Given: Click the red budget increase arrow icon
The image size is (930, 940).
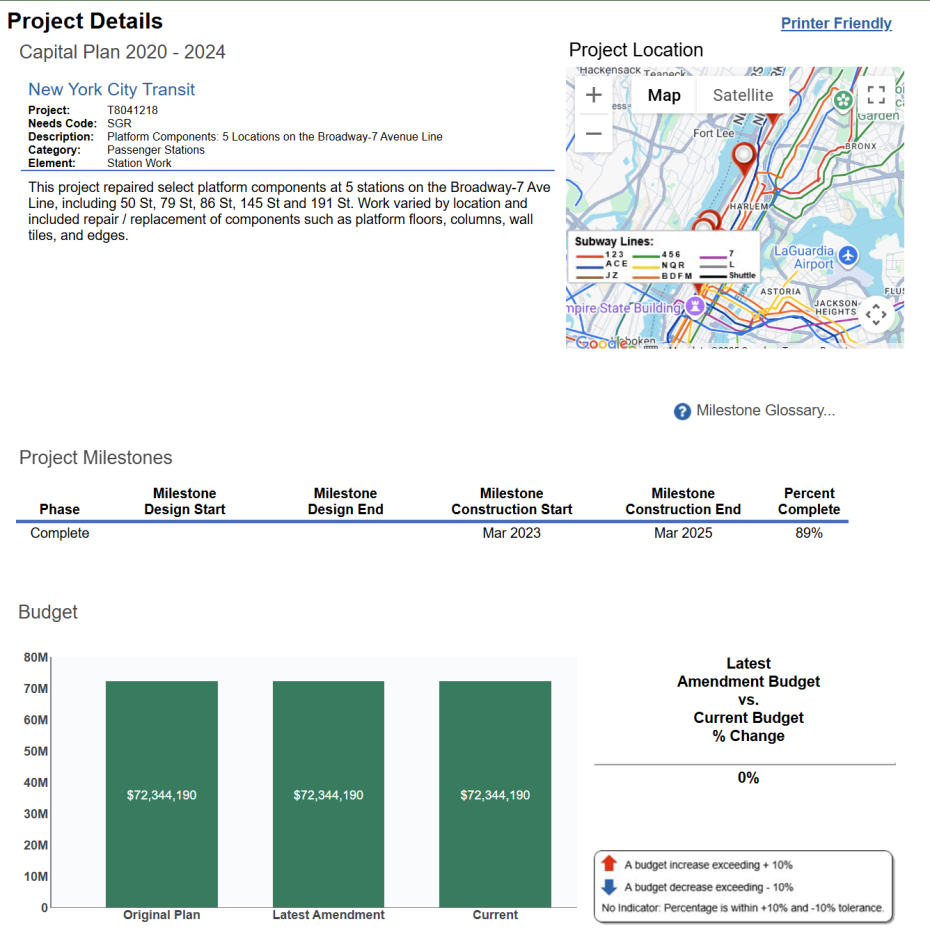Looking at the screenshot, I should tap(609, 863).
